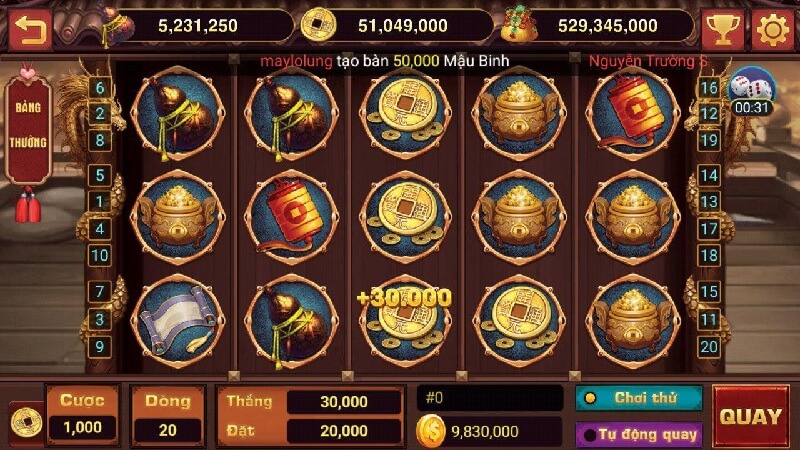Open the Bảng Thưởng paytable panel
The height and width of the screenshot is (450, 800).
[28, 127]
